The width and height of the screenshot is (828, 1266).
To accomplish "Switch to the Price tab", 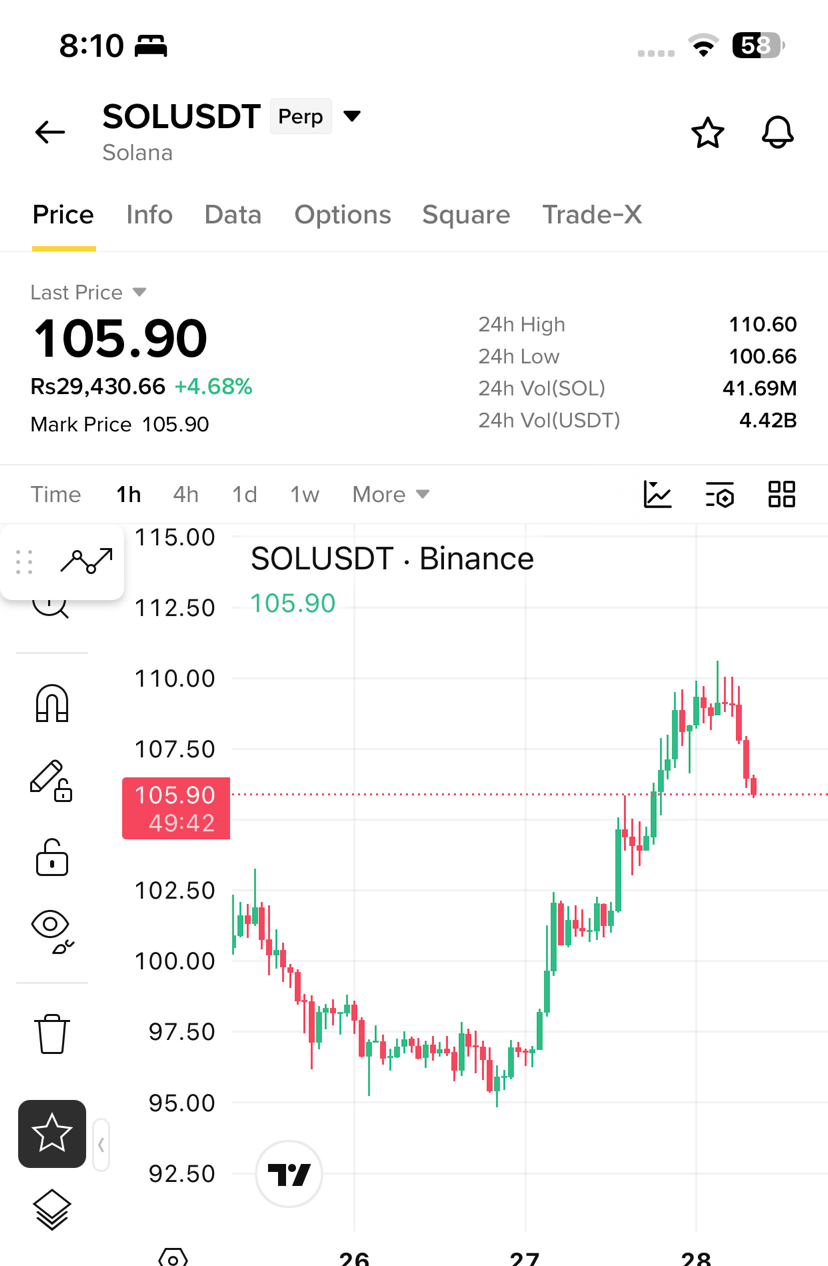I will (x=63, y=215).
